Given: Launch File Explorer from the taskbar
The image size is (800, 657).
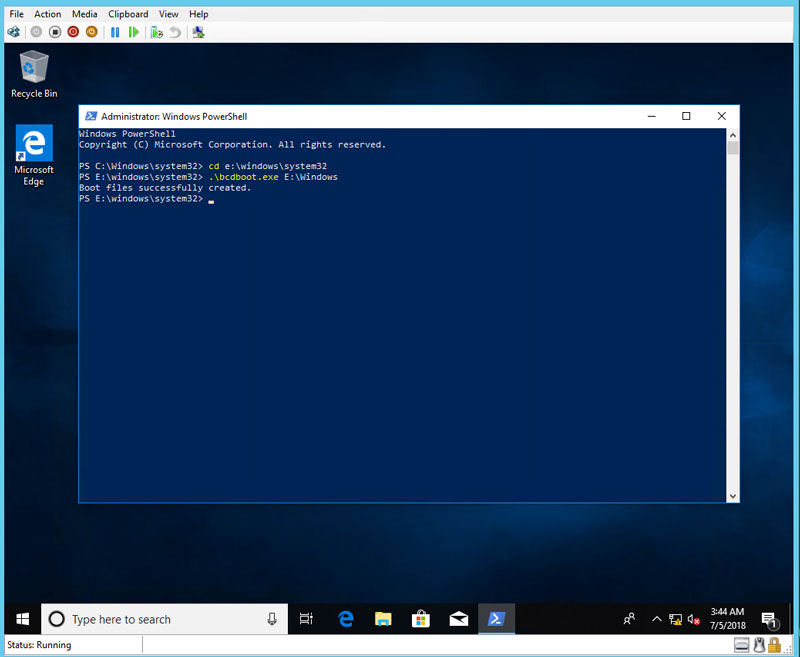Looking at the screenshot, I should [x=383, y=619].
